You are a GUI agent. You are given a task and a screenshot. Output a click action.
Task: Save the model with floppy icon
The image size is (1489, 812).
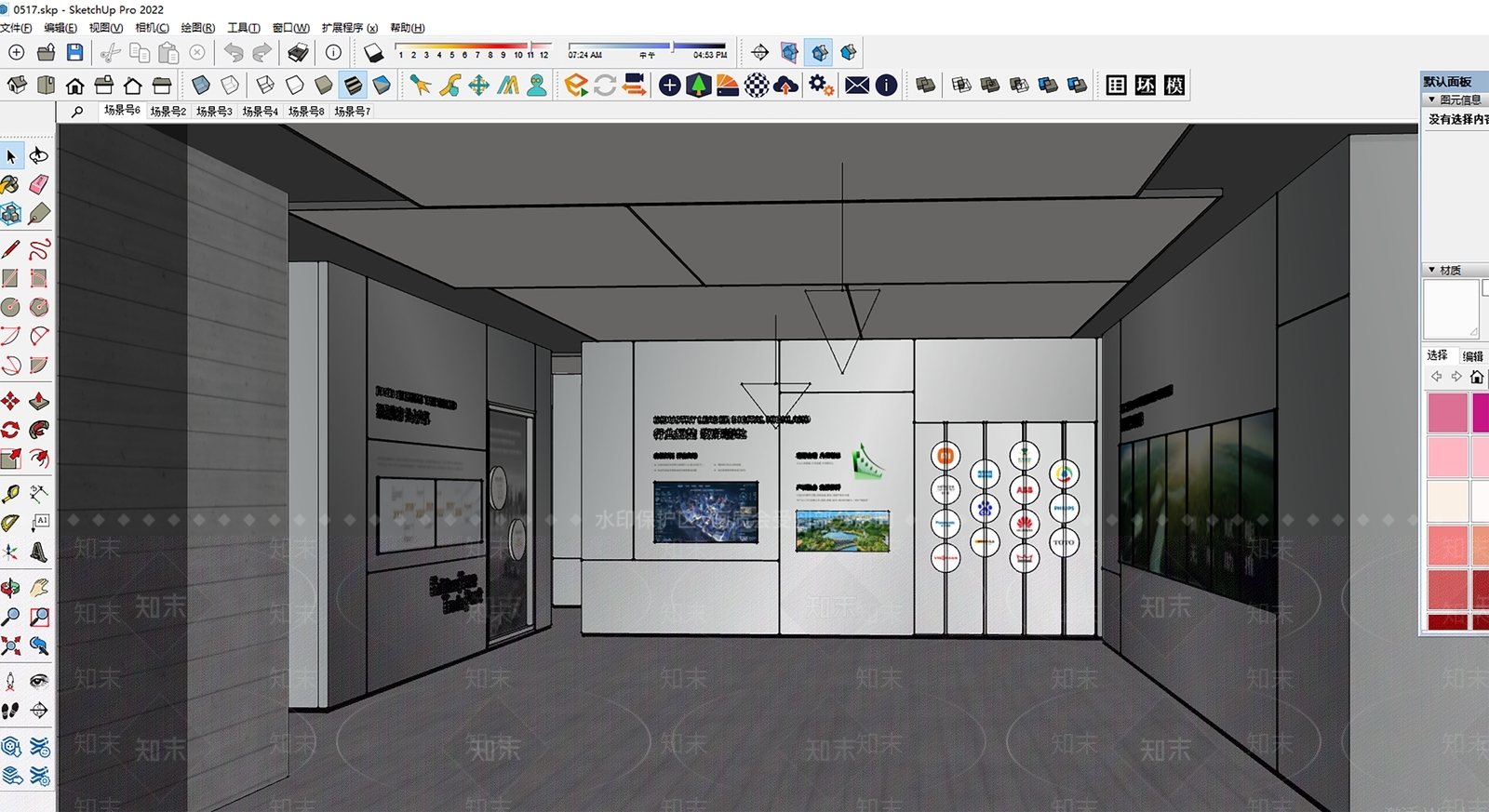click(75, 52)
